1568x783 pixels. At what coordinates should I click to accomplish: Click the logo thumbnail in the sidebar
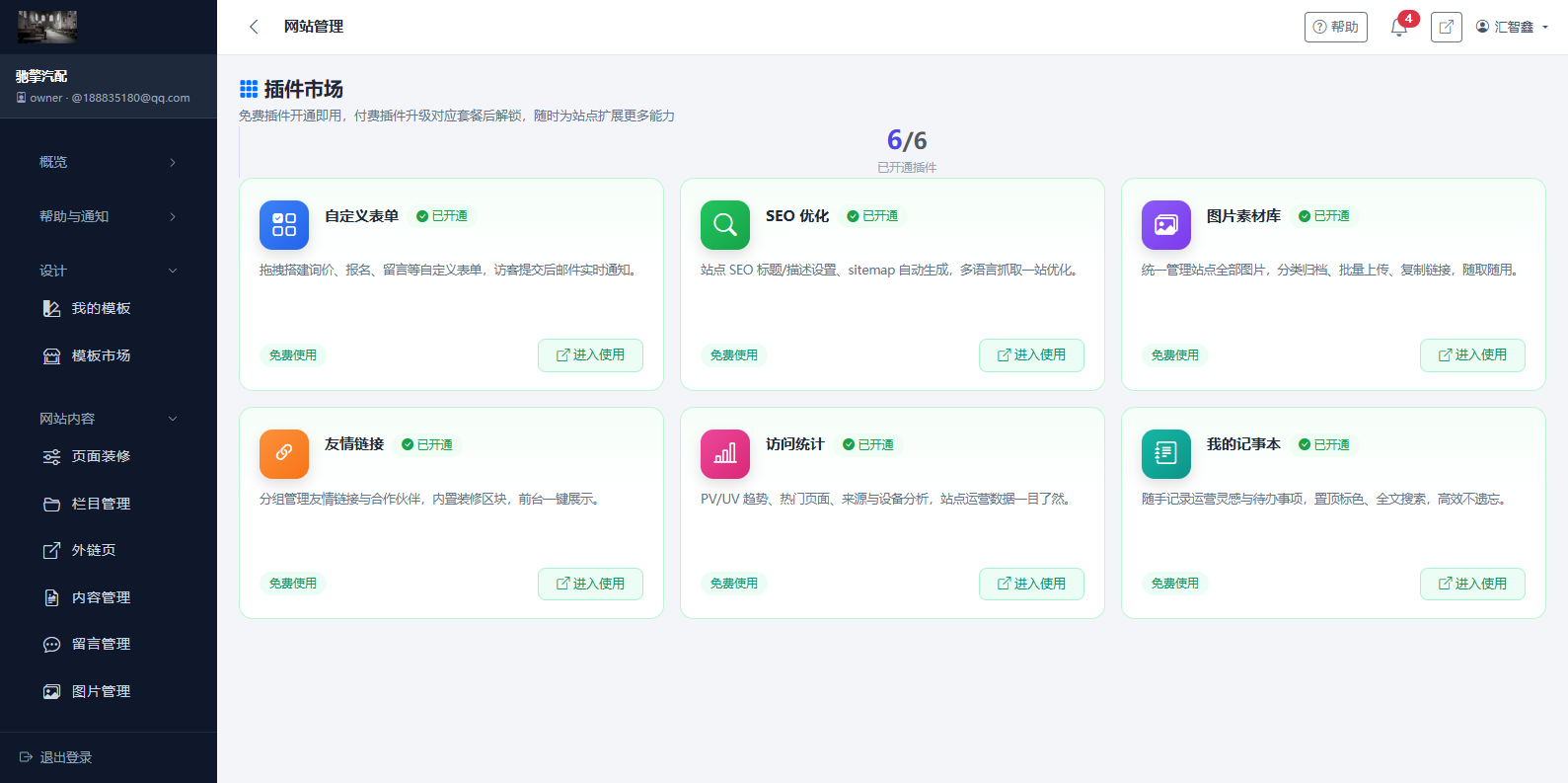click(47, 27)
